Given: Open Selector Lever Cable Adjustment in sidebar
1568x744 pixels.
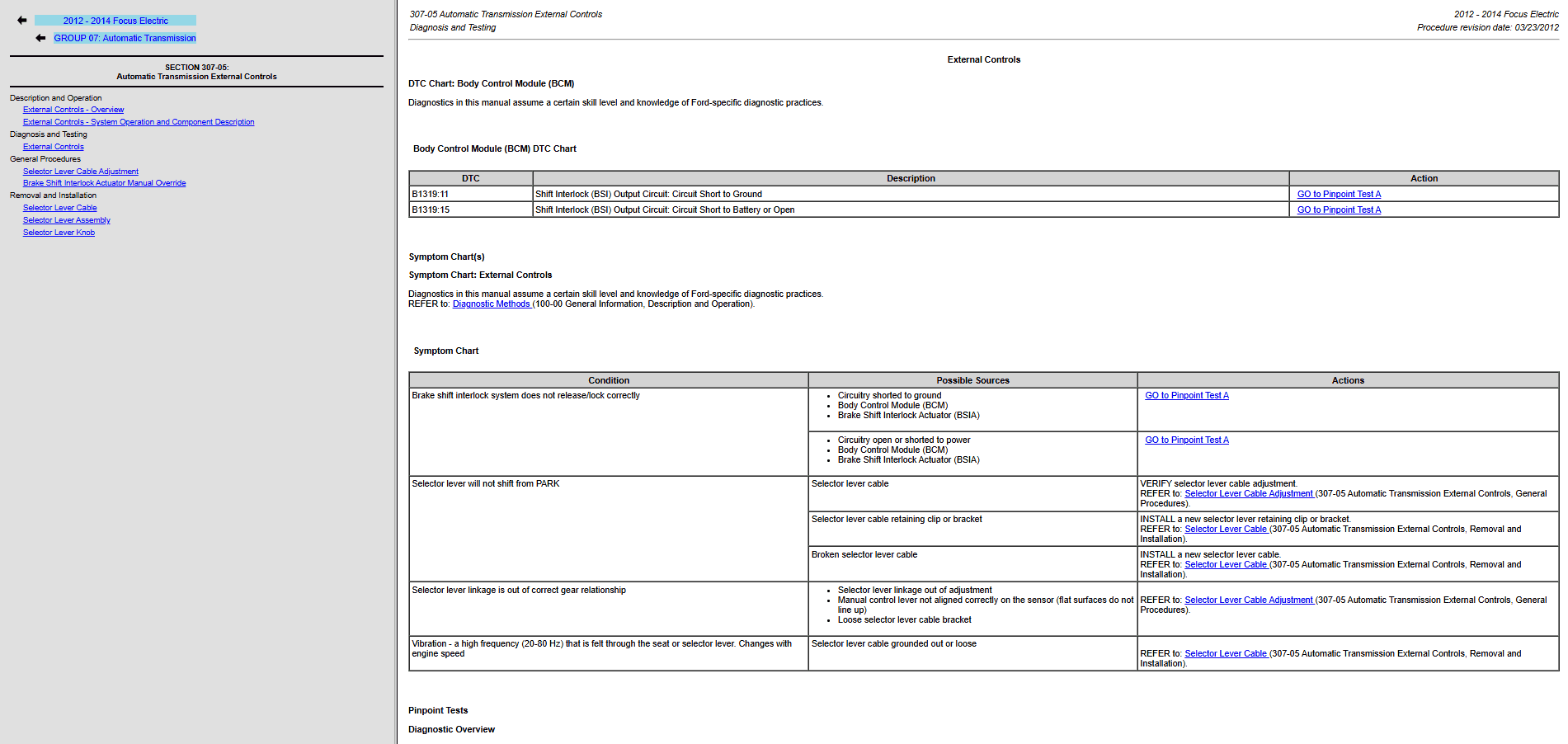Looking at the screenshot, I should (x=81, y=172).
